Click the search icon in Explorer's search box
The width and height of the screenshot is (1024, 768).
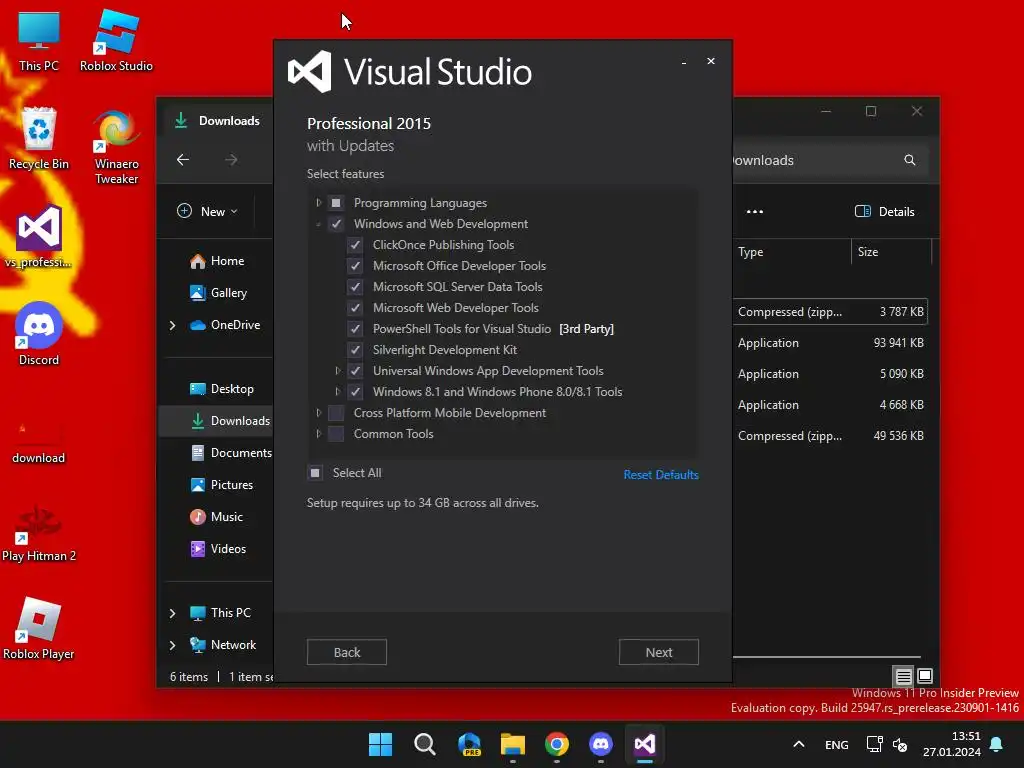pos(910,160)
